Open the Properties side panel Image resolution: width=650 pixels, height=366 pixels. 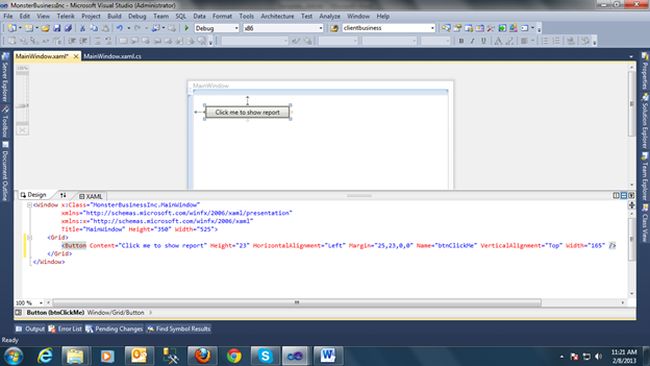coord(645,71)
